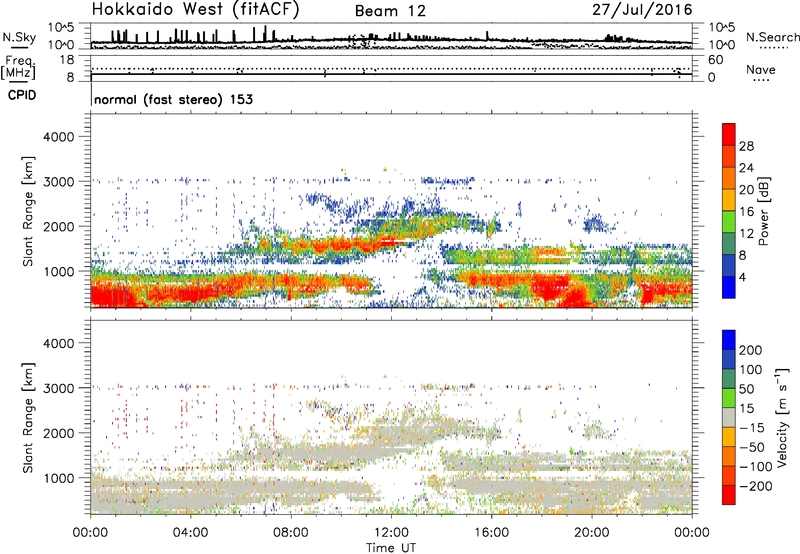Click the "200" value on the Velocity colorbar
Screen dimensions: 800x554
[x=751, y=350]
